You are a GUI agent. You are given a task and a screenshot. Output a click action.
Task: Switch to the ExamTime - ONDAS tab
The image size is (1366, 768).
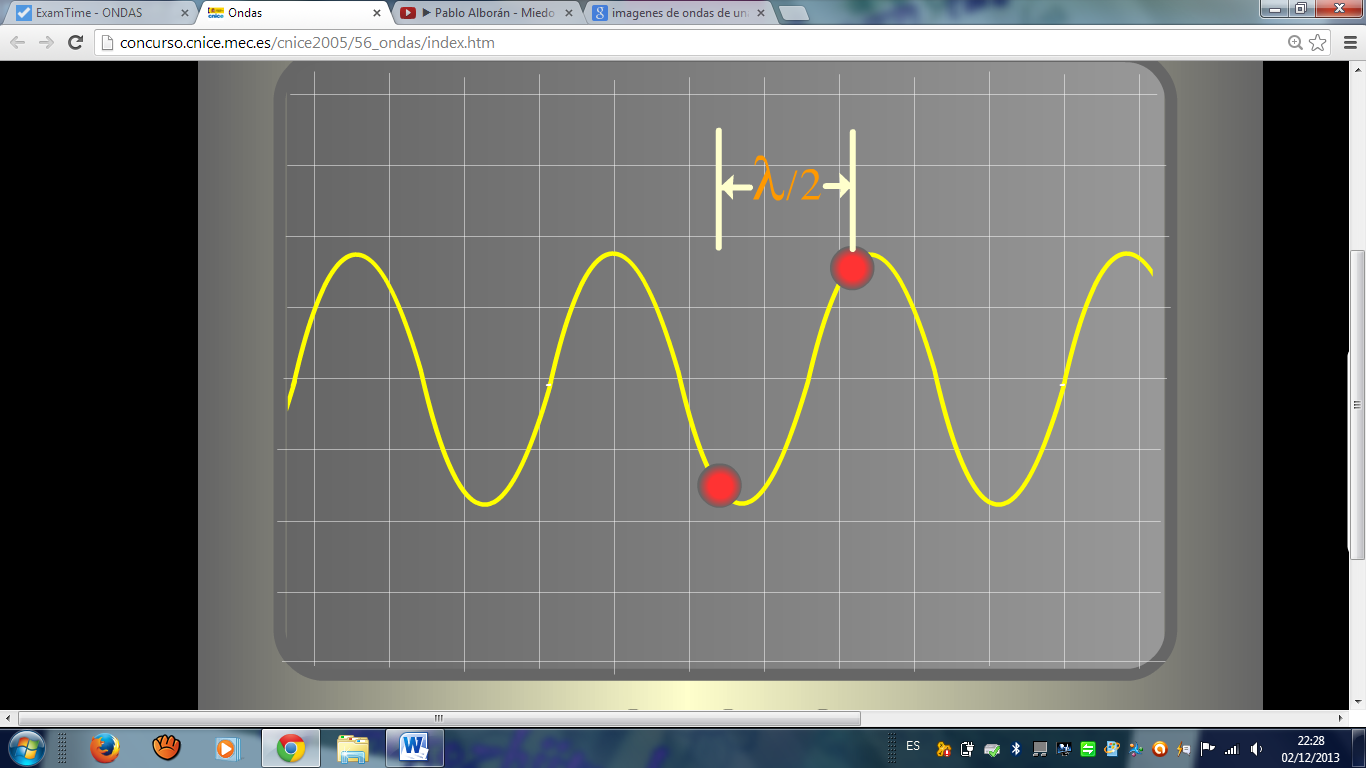(95, 13)
